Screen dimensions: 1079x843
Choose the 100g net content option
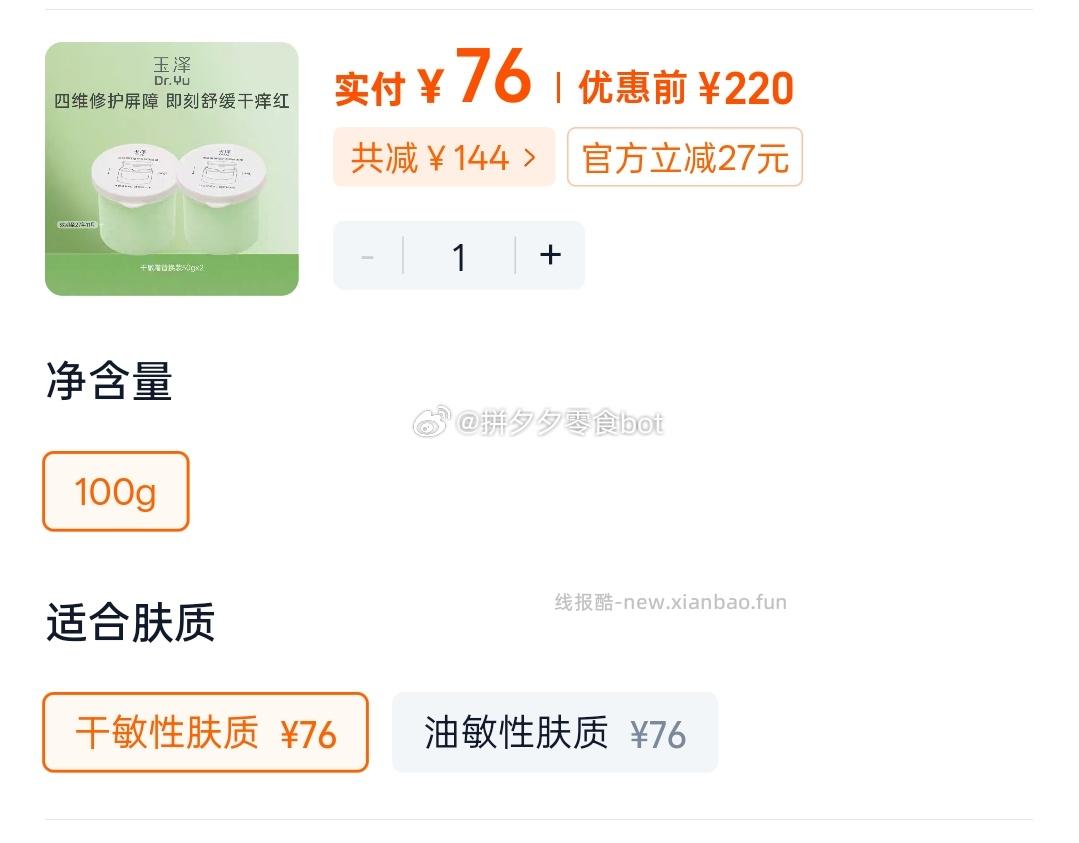[115, 491]
